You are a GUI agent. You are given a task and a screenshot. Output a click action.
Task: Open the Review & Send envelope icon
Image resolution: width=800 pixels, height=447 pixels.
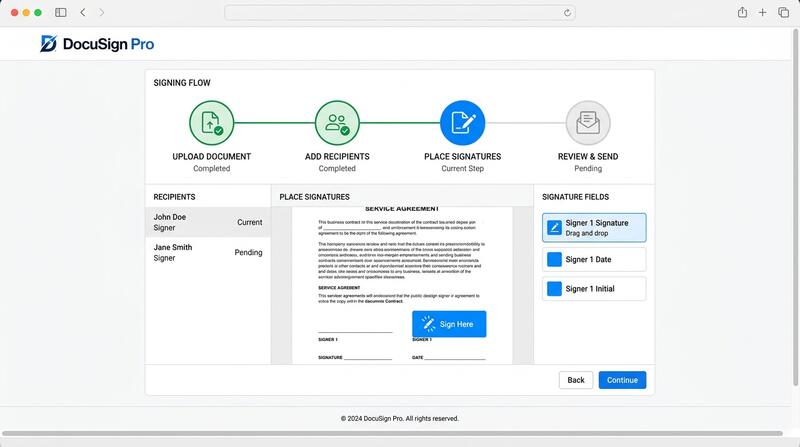588,123
